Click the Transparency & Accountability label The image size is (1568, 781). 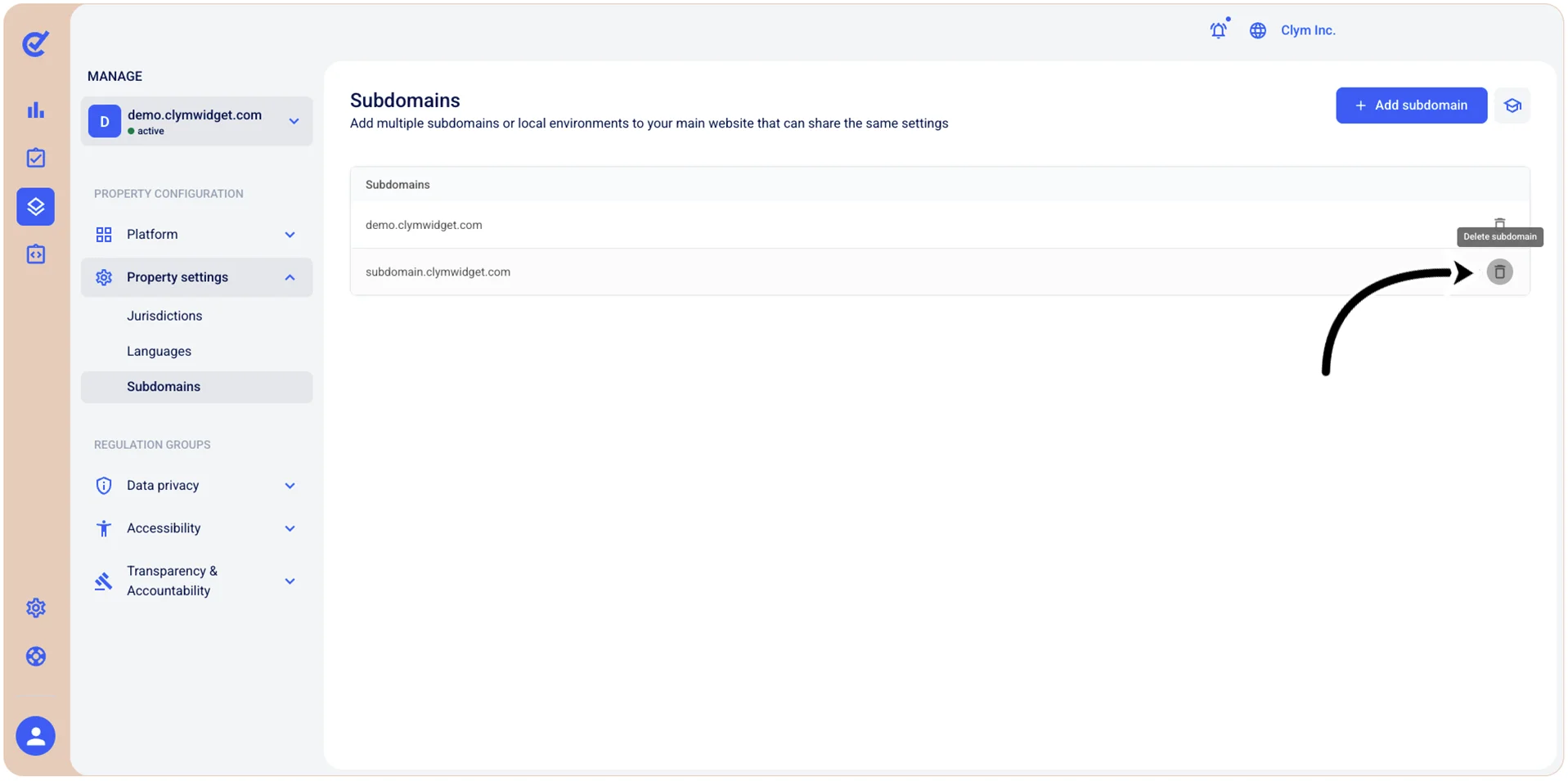pyautogui.click(x=172, y=581)
